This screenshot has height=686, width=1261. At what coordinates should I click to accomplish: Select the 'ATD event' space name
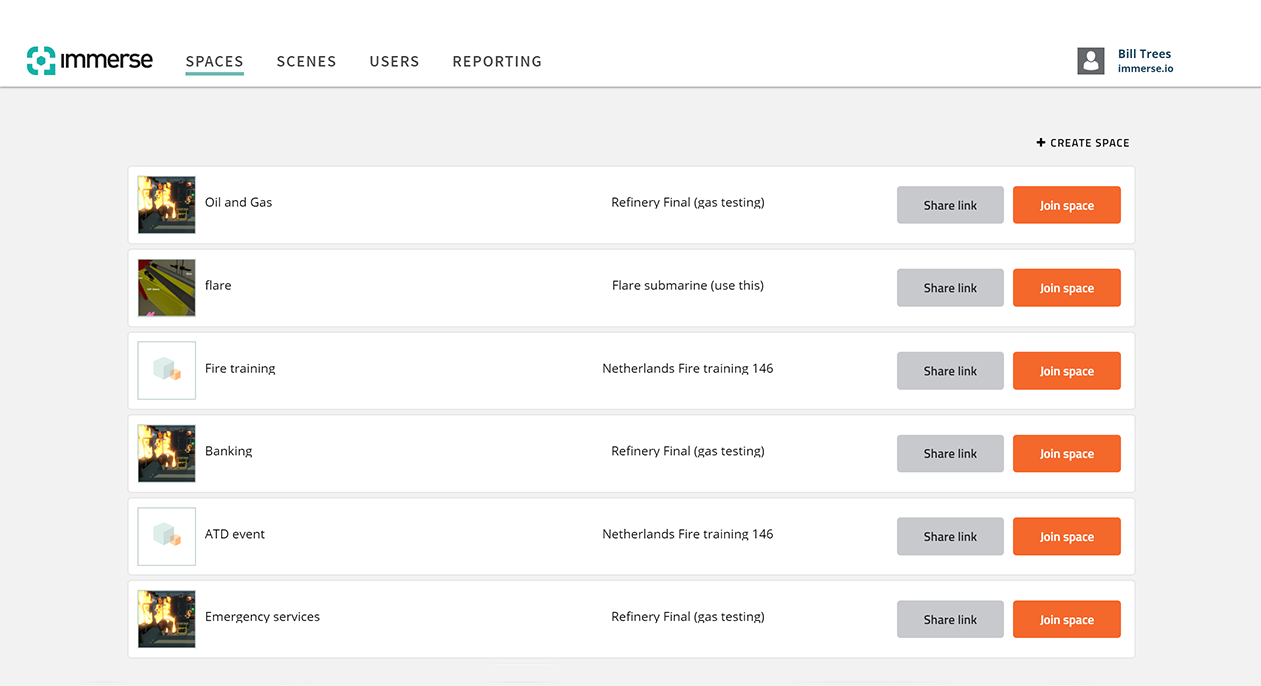click(235, 534)
